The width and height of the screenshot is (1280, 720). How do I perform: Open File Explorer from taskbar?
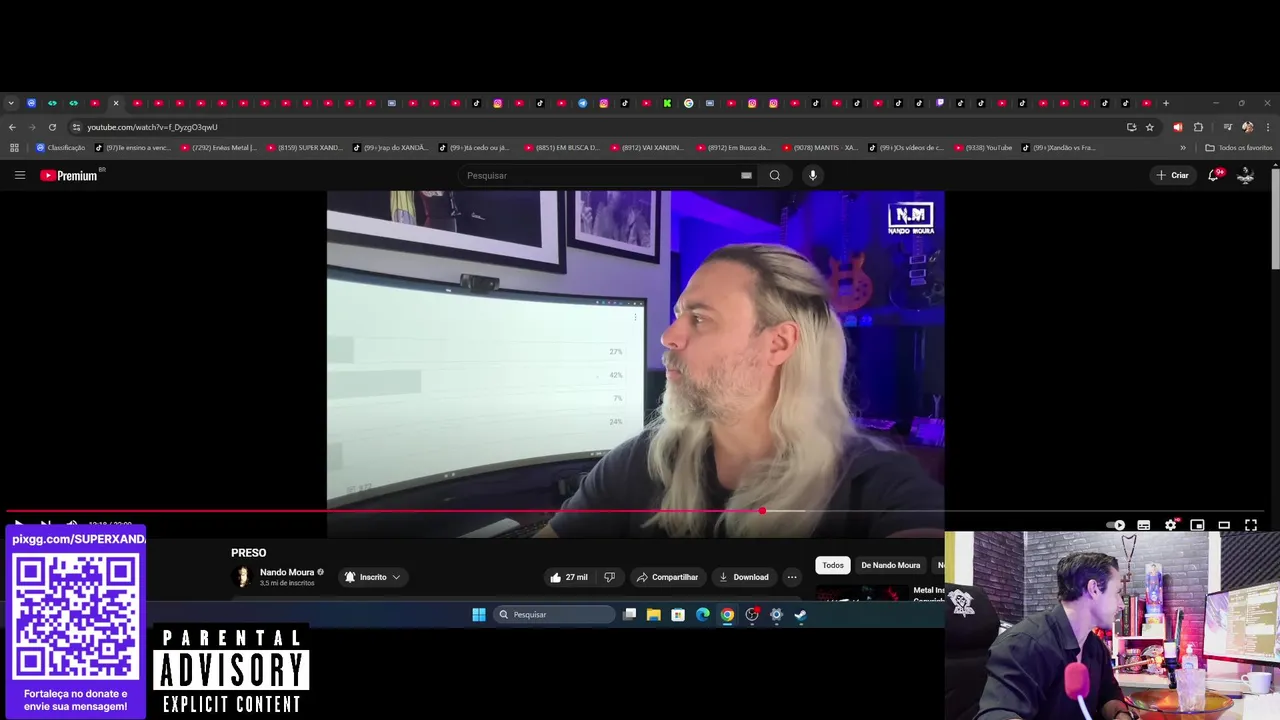click(x=653, y=615)
